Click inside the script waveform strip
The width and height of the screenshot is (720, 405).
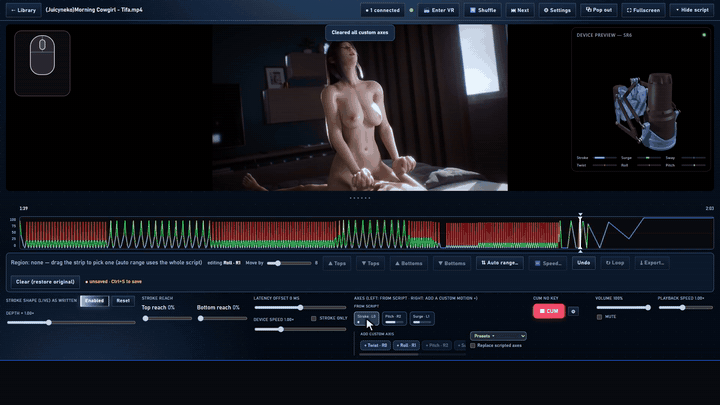(x=366, y=233)
